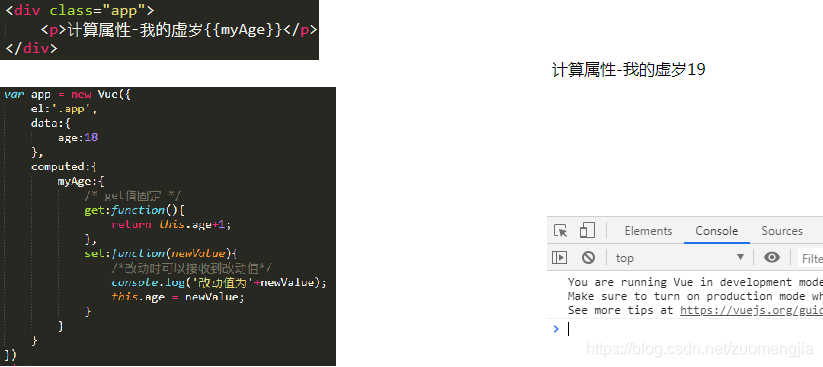Click the console.log code line
823x367 pixels.
coord(219,282)
